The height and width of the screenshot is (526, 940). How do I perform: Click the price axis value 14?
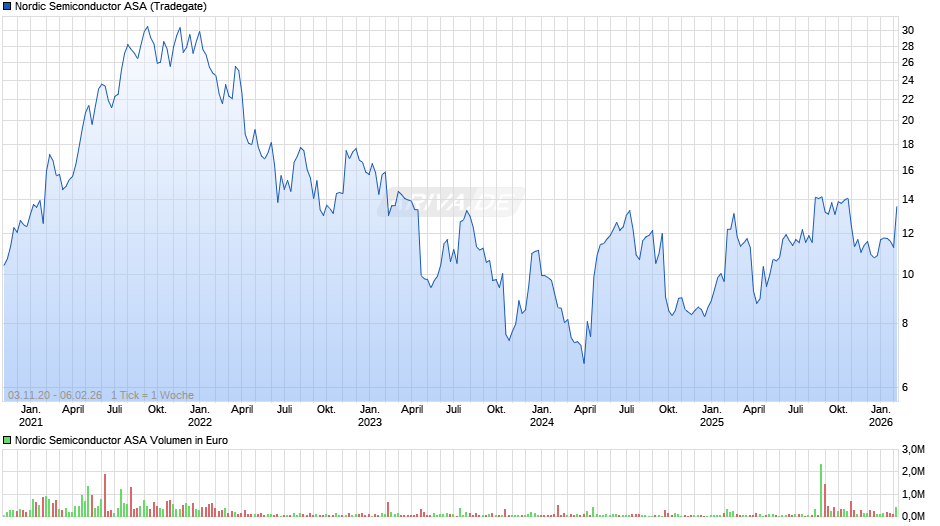(x=908, y=200)
